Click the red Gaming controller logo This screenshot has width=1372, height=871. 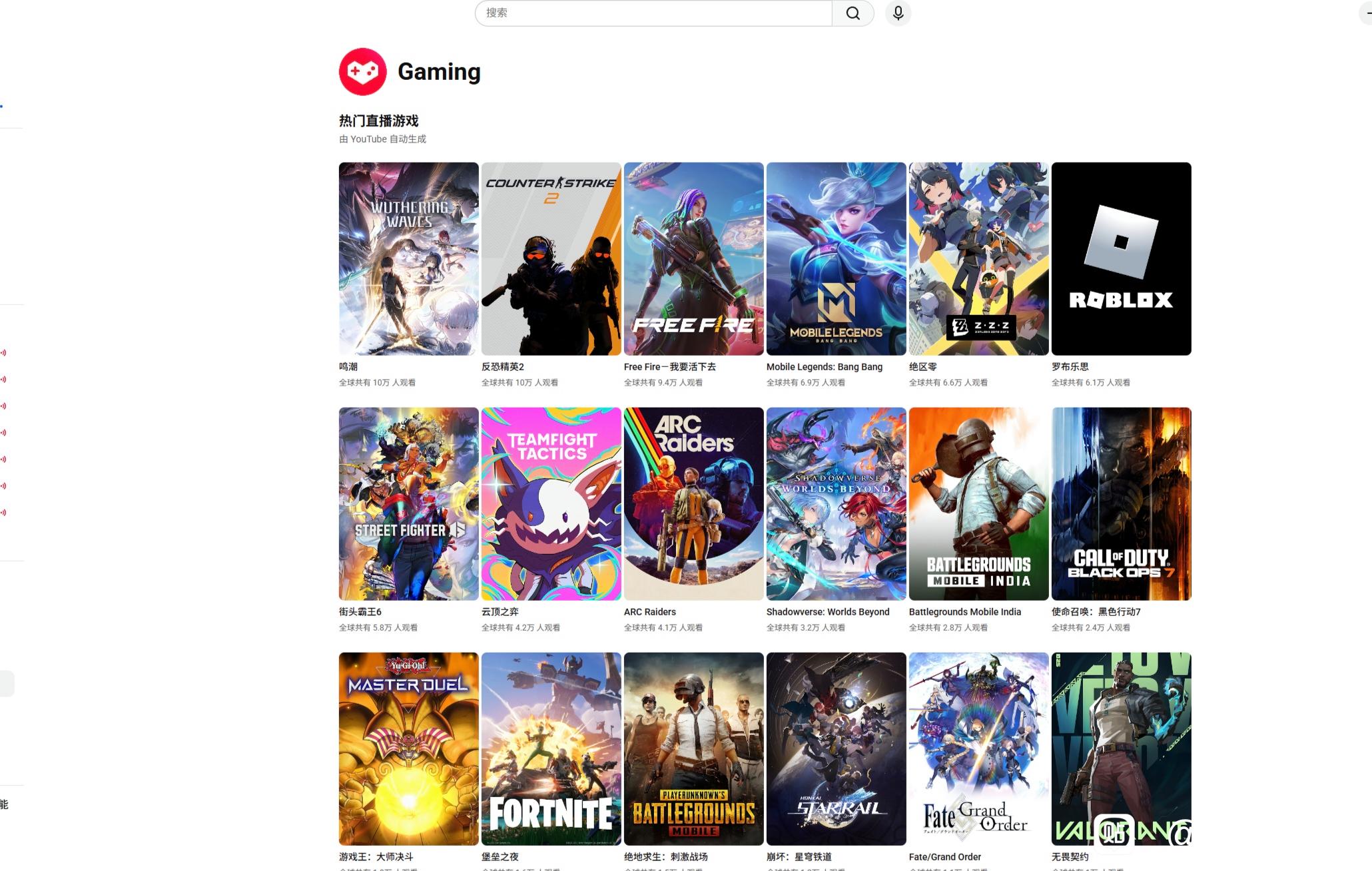click(362, 71)
